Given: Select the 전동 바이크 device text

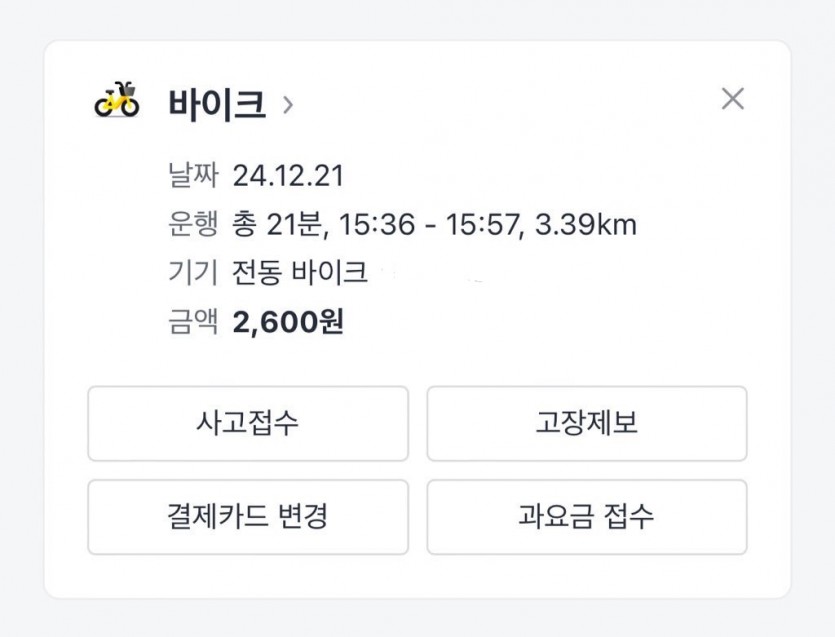Looking at the screenshot, I should (300, 273).
